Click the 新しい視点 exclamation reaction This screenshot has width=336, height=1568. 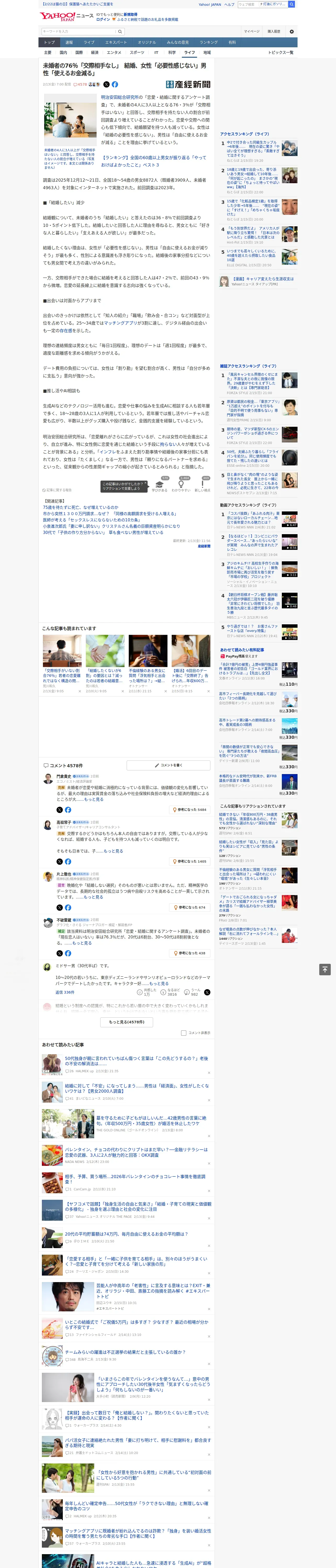pyautogui.click(x=203, y=485)
